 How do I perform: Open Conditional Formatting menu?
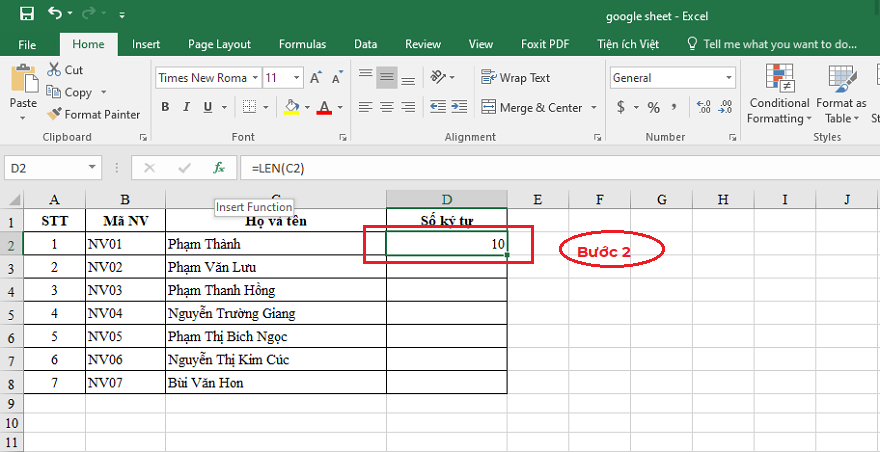pyautogui.click(x=779, y=96)
